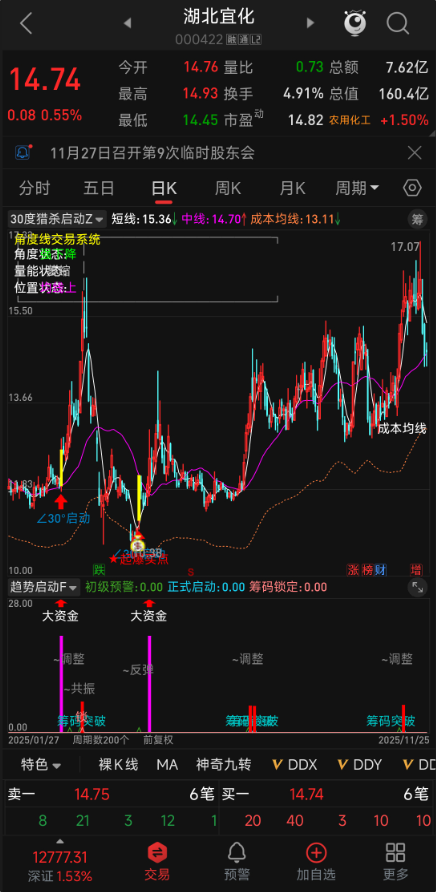
Task: Go back with the left chevron
Action: pos(26,23)
